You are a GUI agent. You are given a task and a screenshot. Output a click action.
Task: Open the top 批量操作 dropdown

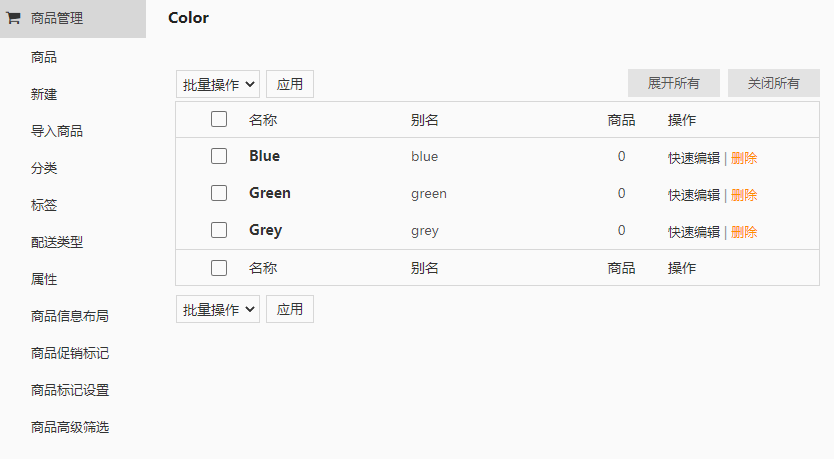point(218,84)
